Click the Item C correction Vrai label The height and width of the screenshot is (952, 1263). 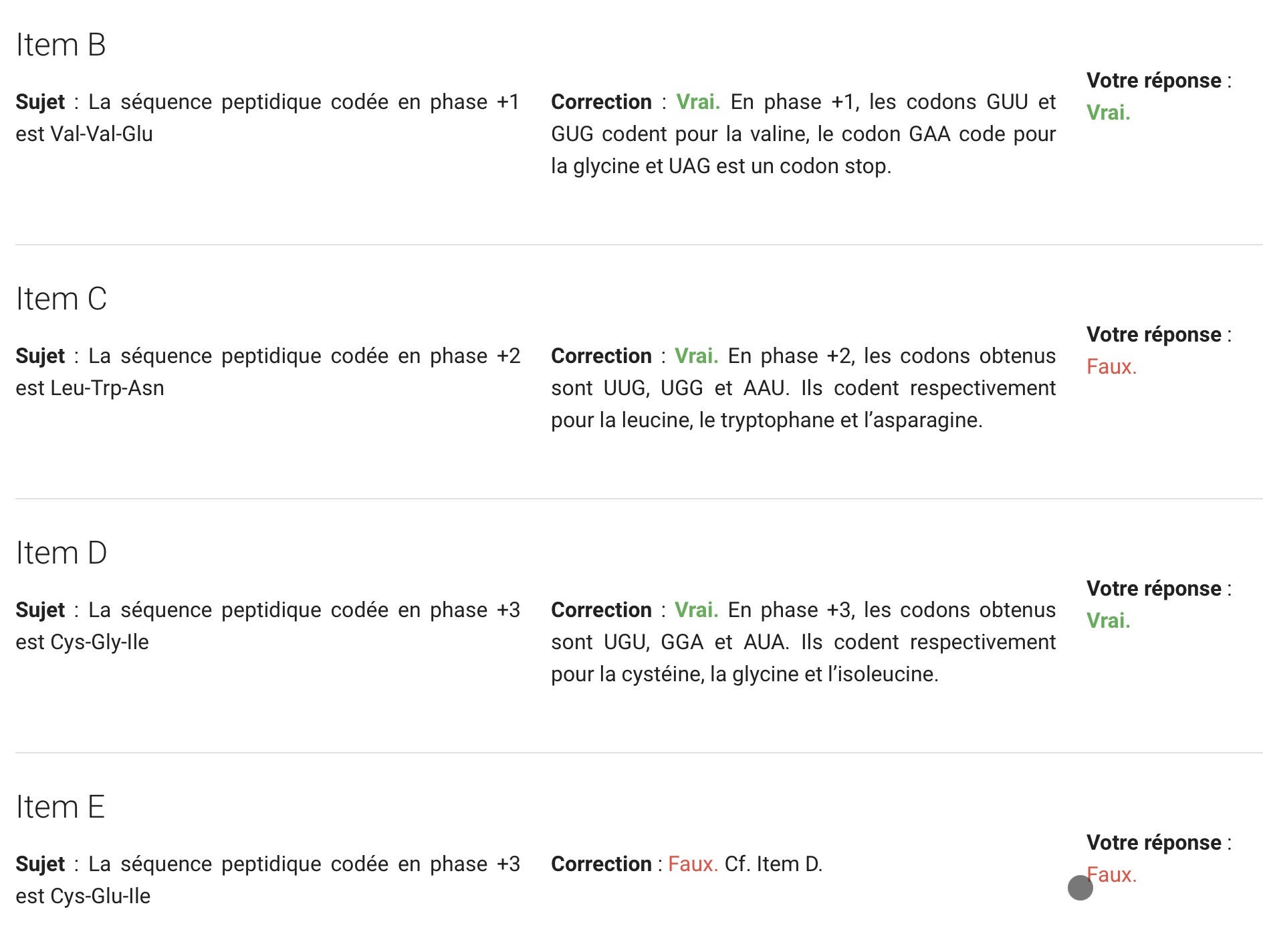[x=696, y=356]
